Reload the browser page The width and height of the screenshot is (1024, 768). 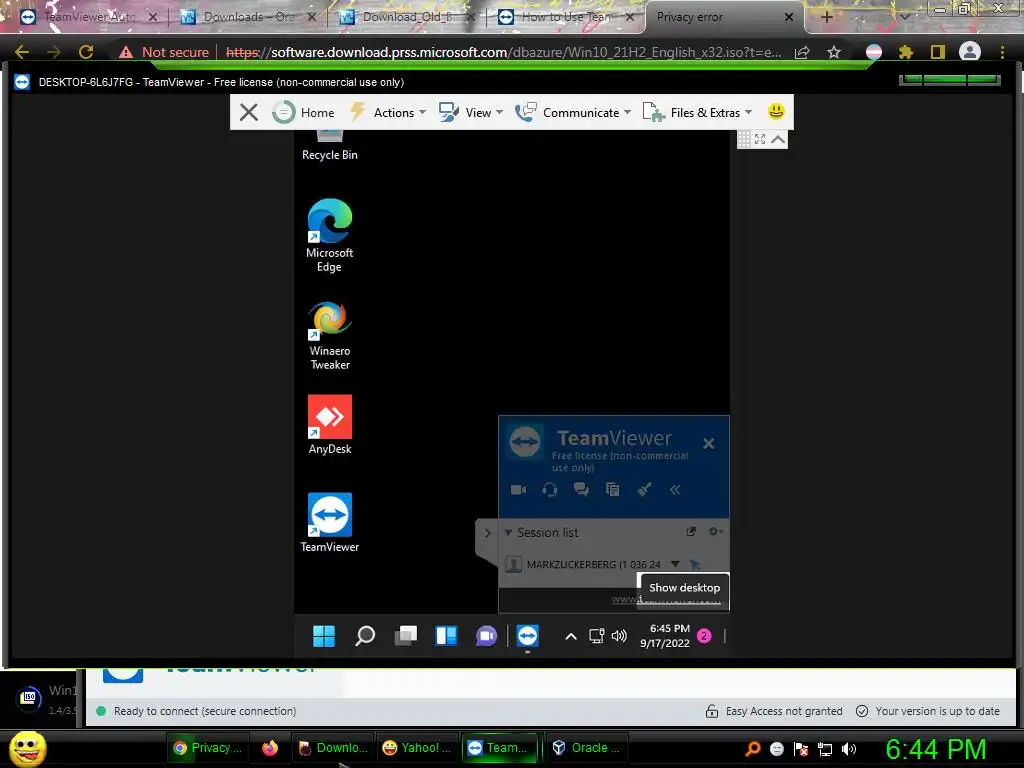pos(86,52)
